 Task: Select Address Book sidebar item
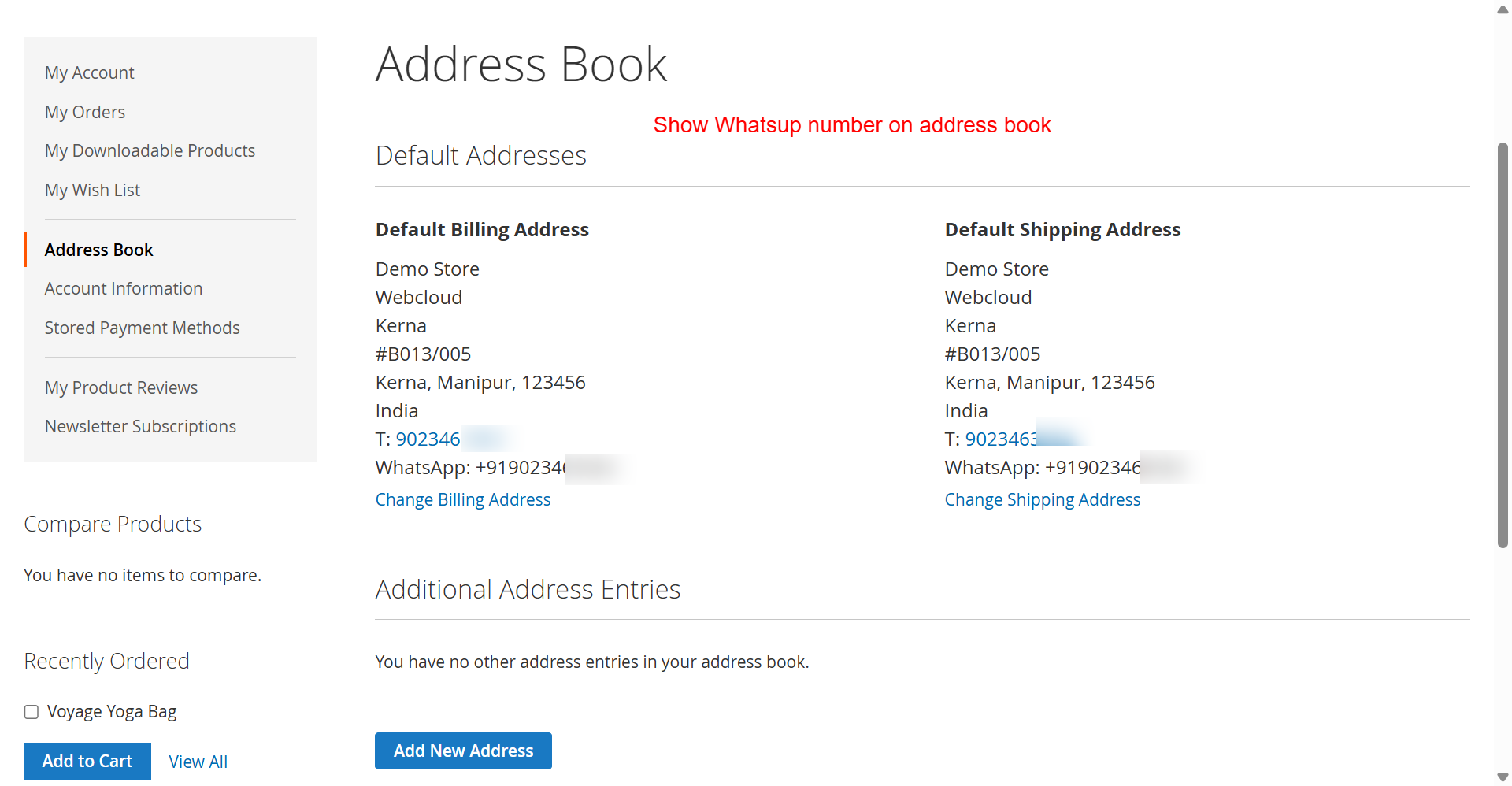tap(98, 250)
